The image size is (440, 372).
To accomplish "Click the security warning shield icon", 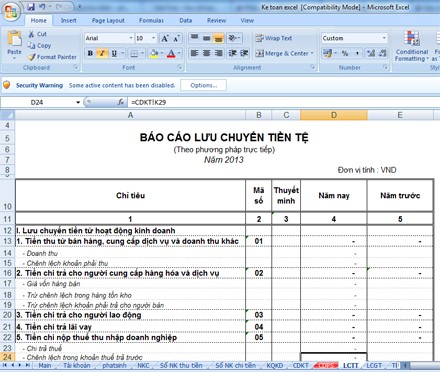I will tap(7, 85).
